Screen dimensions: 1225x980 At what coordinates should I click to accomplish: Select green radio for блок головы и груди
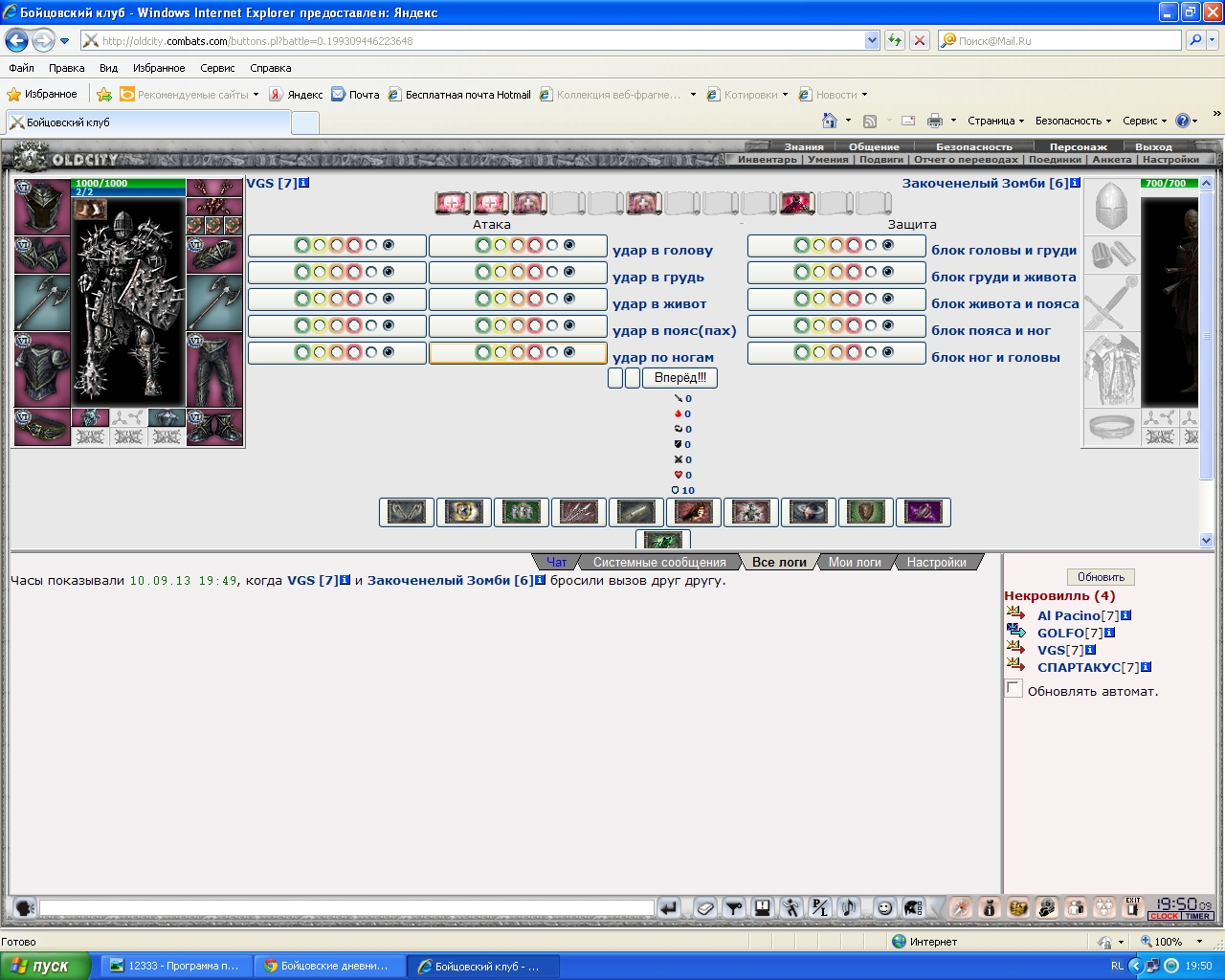802,246
